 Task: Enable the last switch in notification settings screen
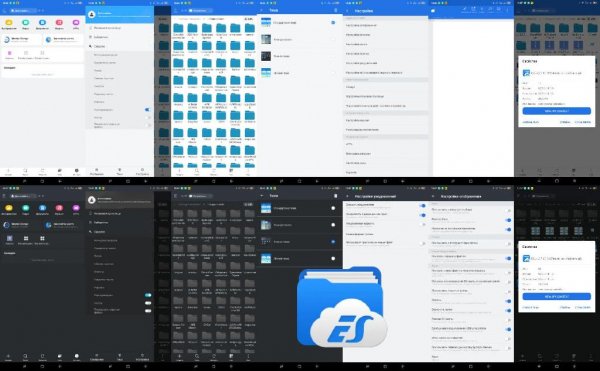point(422,243)
